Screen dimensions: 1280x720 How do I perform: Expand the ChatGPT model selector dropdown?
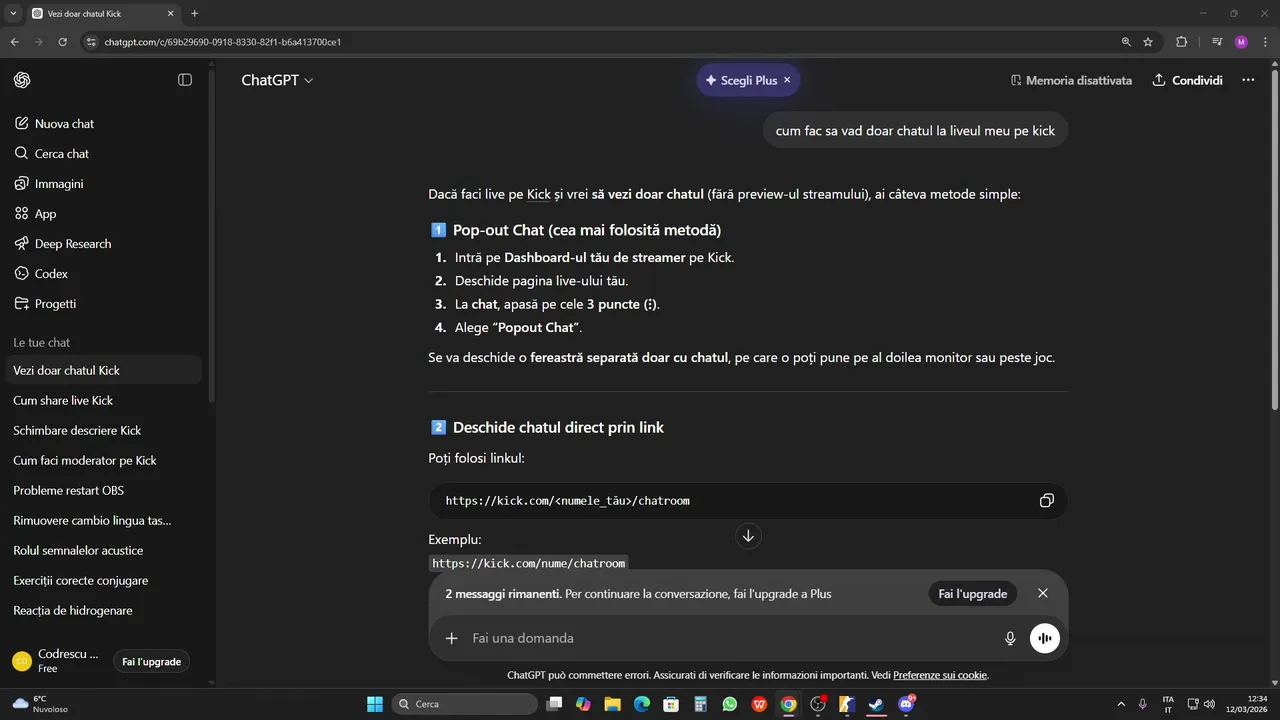point(277,80)
